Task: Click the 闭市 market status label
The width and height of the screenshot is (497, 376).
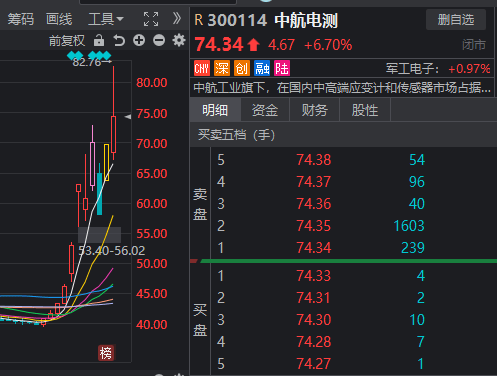Action: coord(474,45)
